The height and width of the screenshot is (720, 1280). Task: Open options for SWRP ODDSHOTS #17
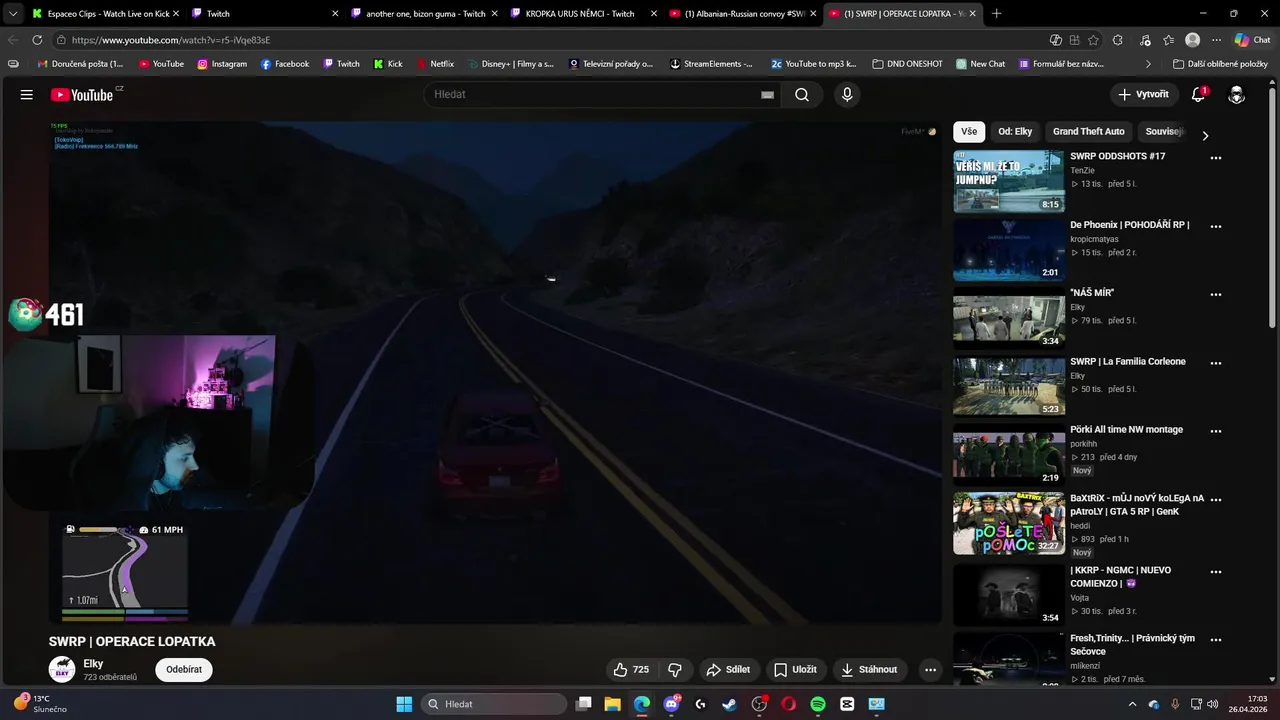1216,158
